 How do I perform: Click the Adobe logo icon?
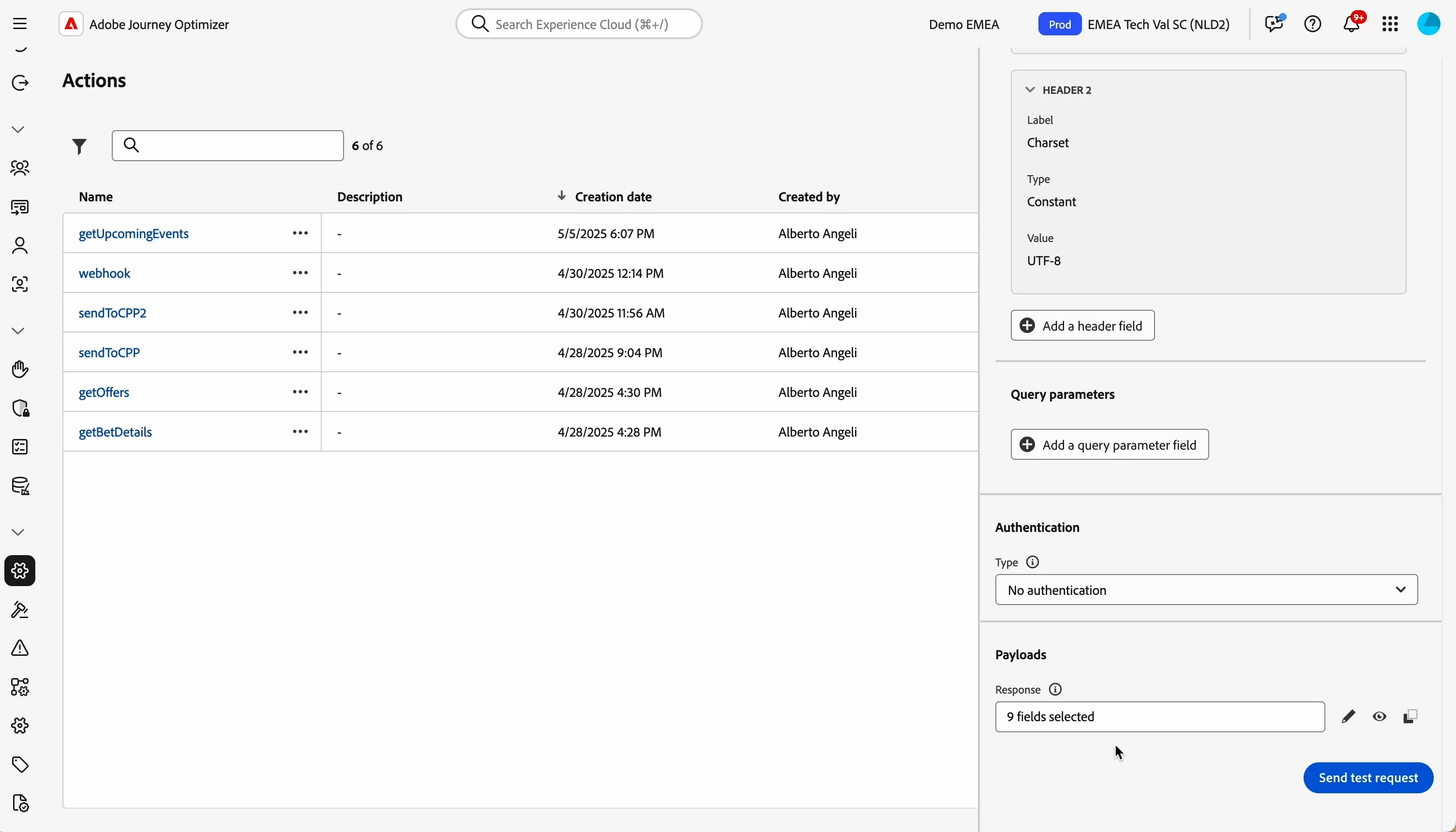pos(72,24)
